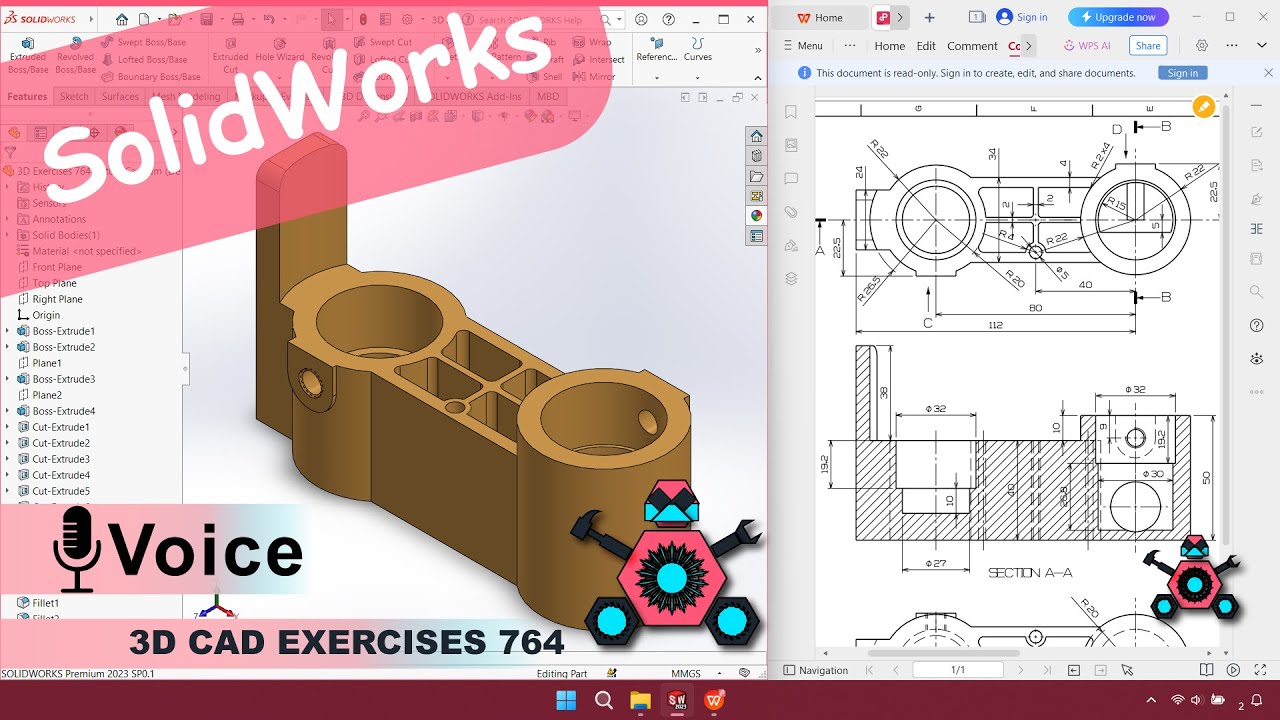The image size is (1280, 720).
Task: Open SolidWorks Options gear icon
Action: (407, 19)
